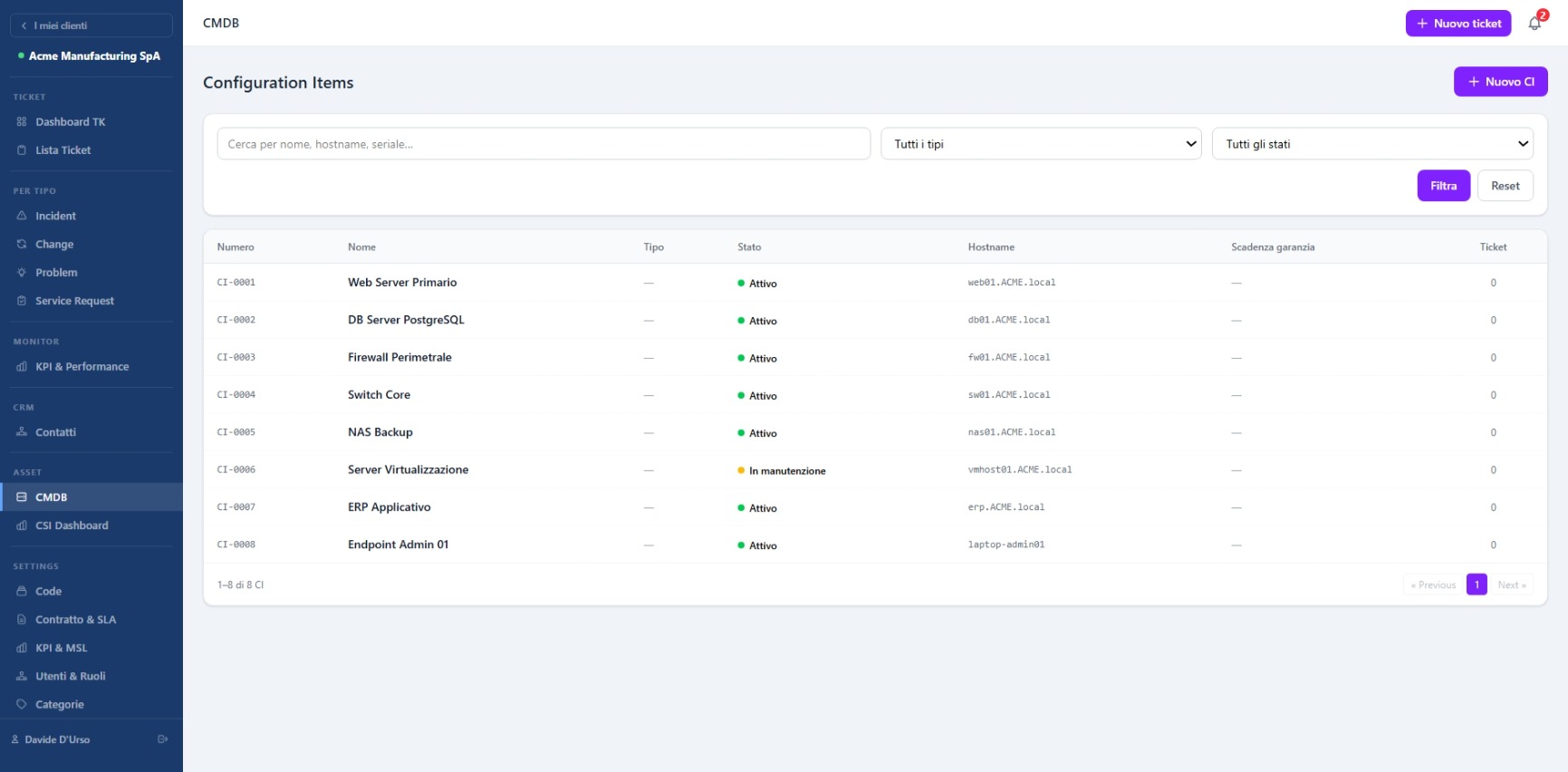Click the KPI & MSL chart icon
The image size is (1568, 772).
pos(22,648)
